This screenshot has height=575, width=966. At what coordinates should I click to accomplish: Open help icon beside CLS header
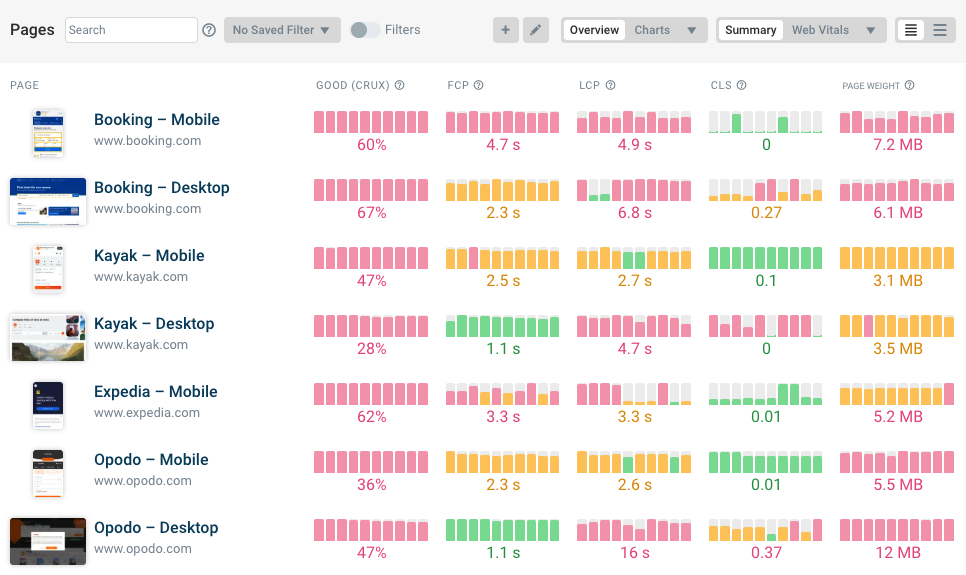[742, 85]
